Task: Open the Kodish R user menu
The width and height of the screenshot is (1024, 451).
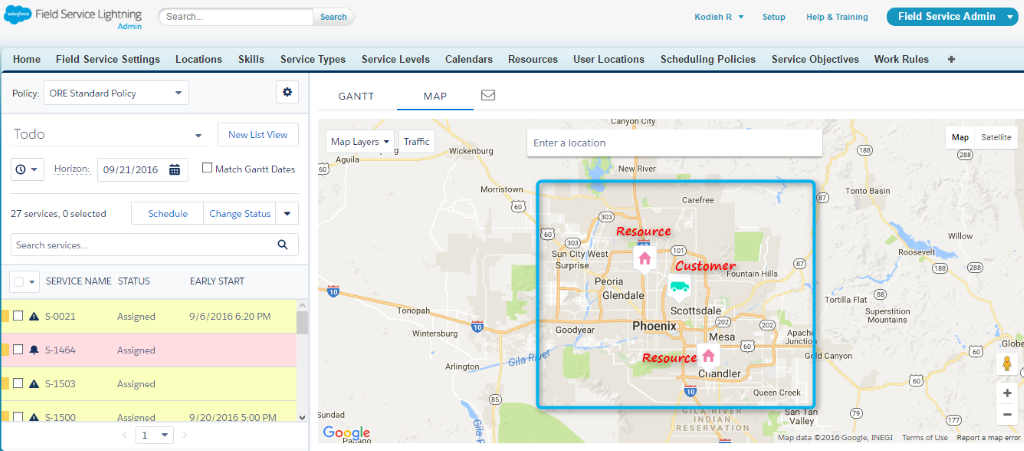Action: [718, 17]
